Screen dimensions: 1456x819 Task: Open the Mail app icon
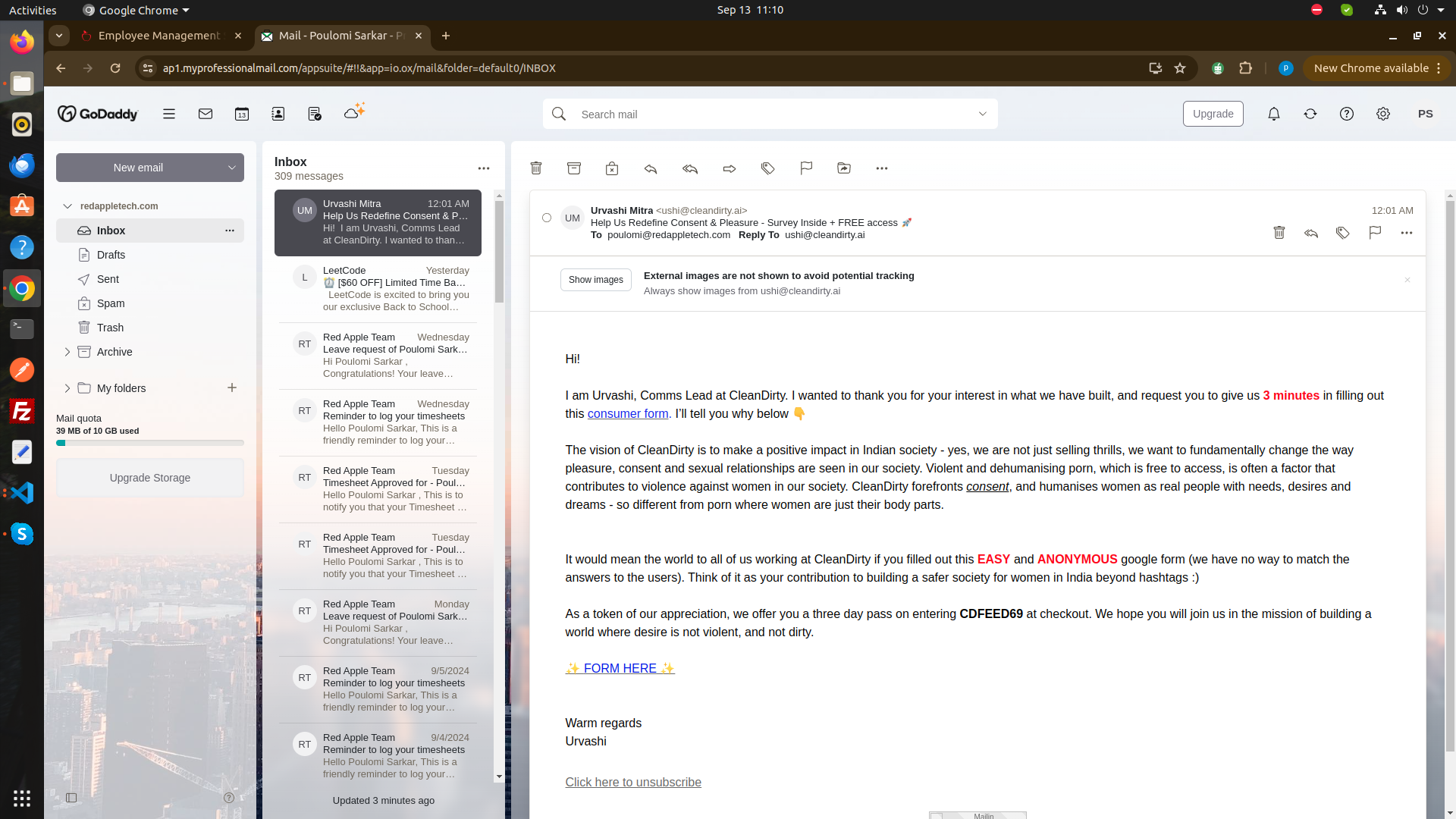(x=206, y=114)
